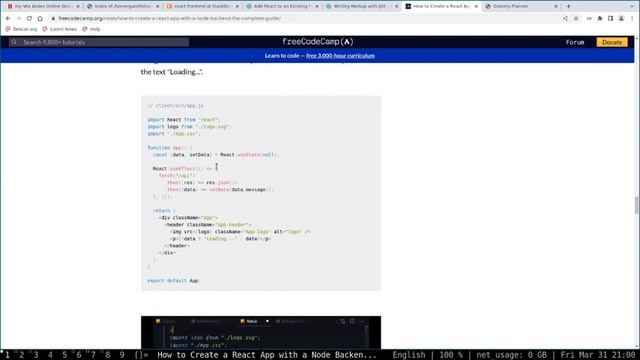
Task: Close the Grocery Planner tab
Action: [x=556, y=6]
